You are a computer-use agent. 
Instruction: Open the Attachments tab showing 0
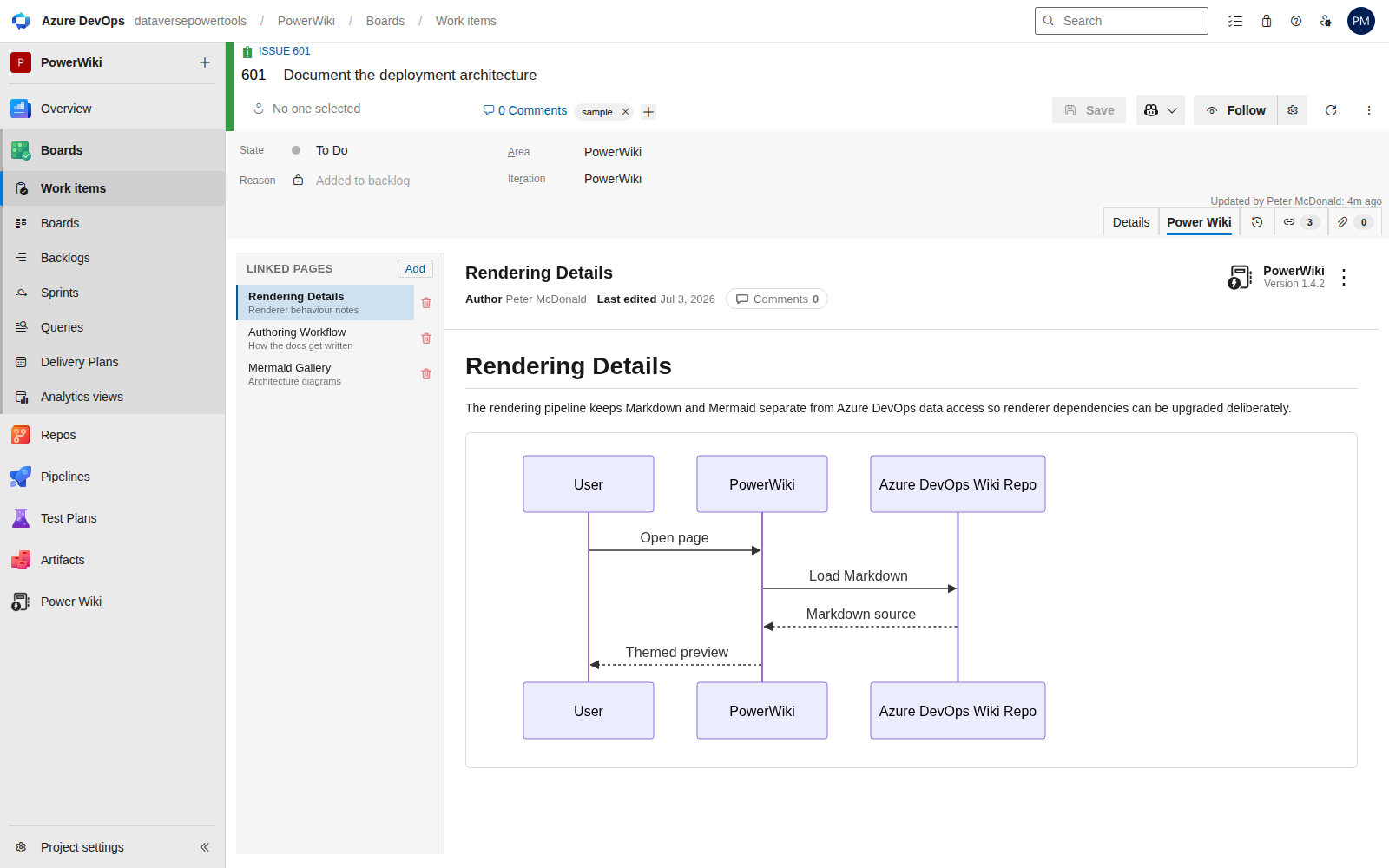(1354, 222)
